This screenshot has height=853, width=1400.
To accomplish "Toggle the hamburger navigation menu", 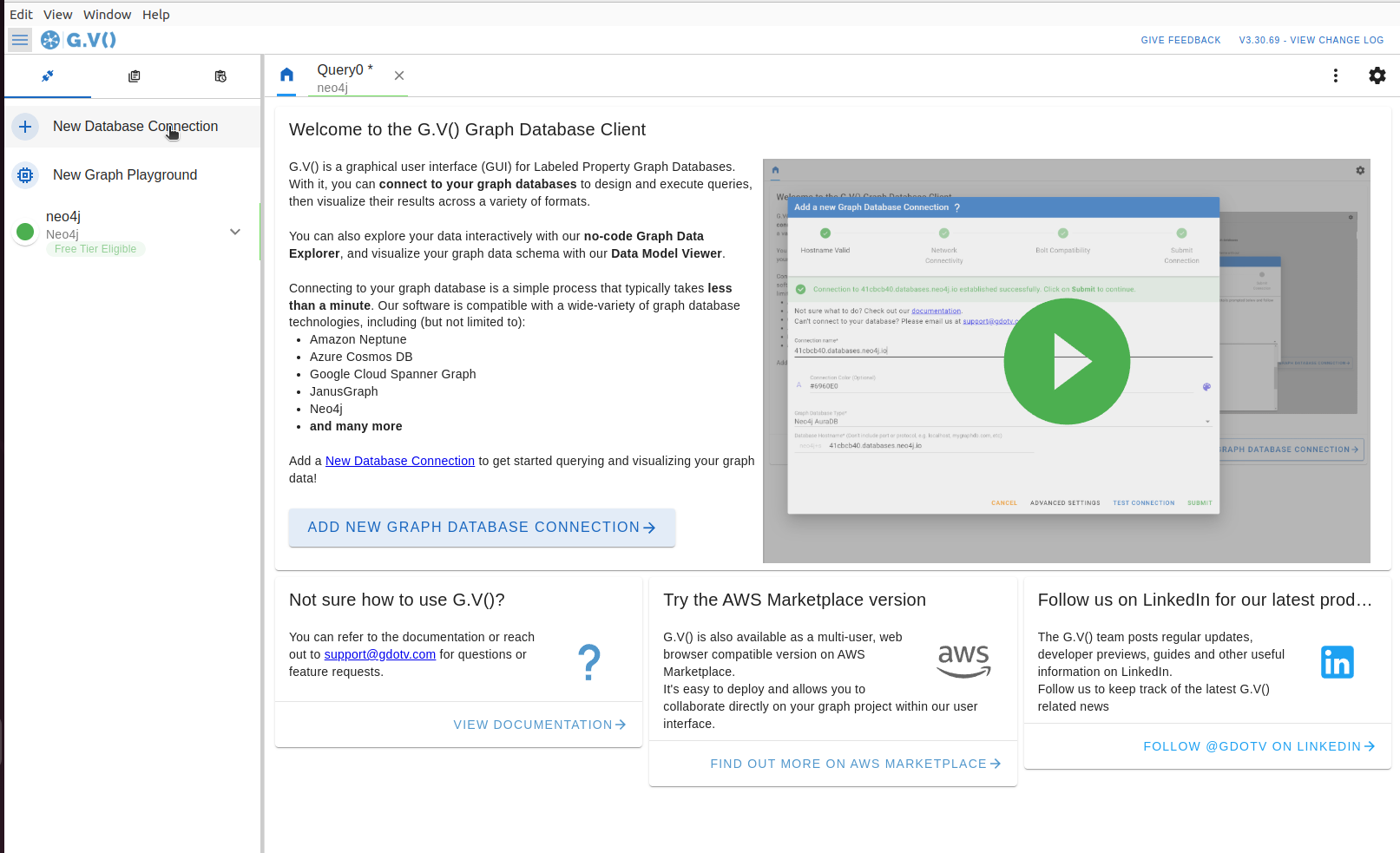I will (x=20, y=40).
